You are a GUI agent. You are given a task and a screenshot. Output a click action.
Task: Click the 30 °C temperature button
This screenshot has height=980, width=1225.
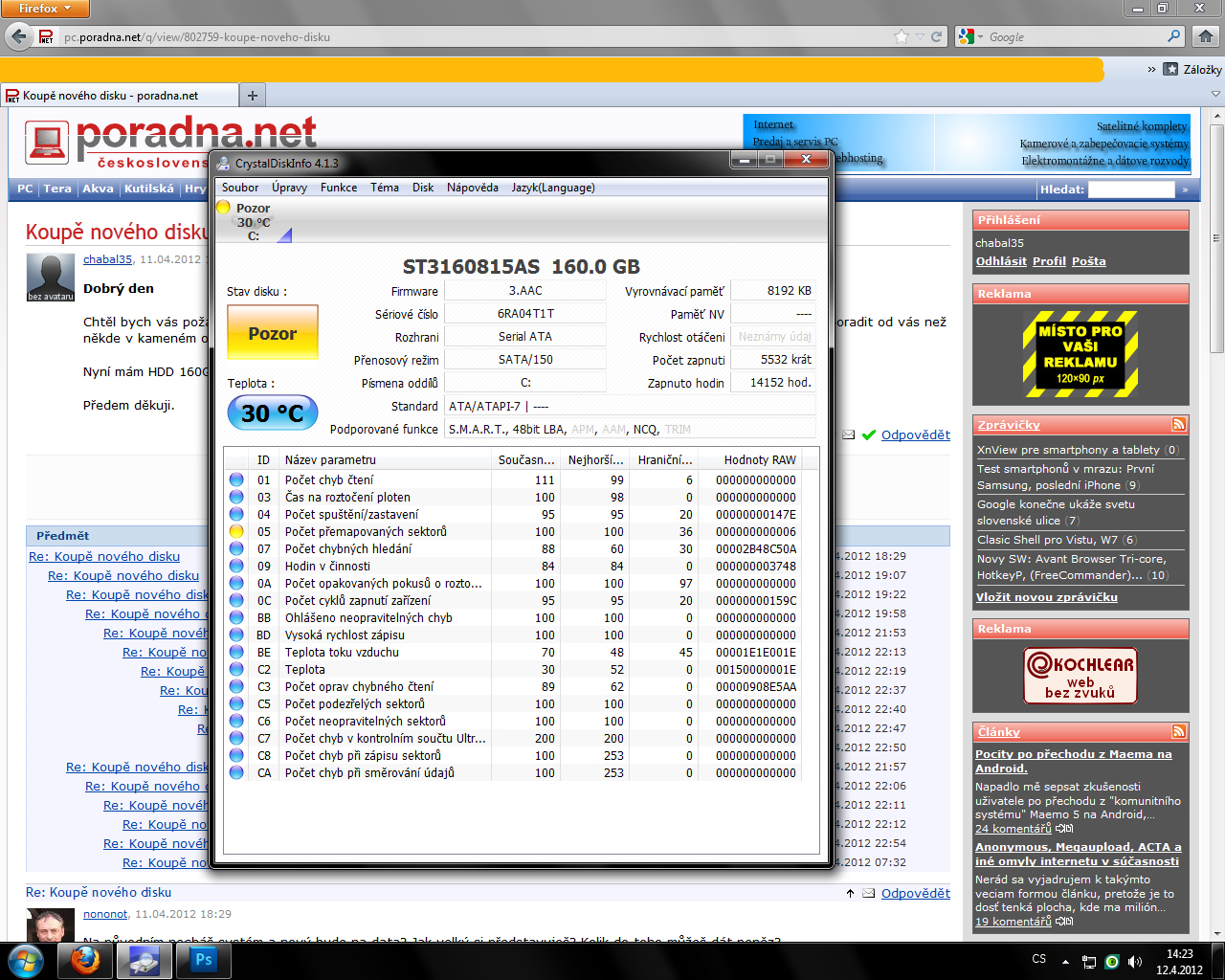pyautogui.click(x=273, y=413)
